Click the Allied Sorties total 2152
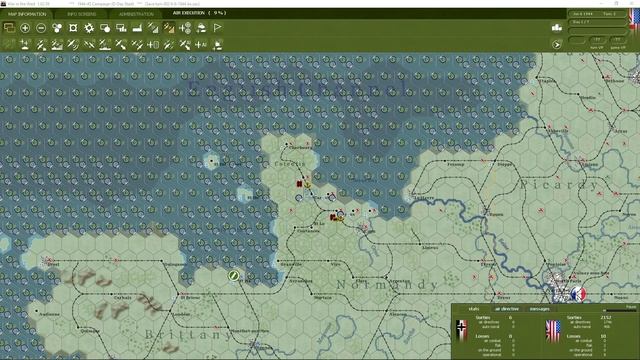Viewport: 640px width, 360px height. 606,317
